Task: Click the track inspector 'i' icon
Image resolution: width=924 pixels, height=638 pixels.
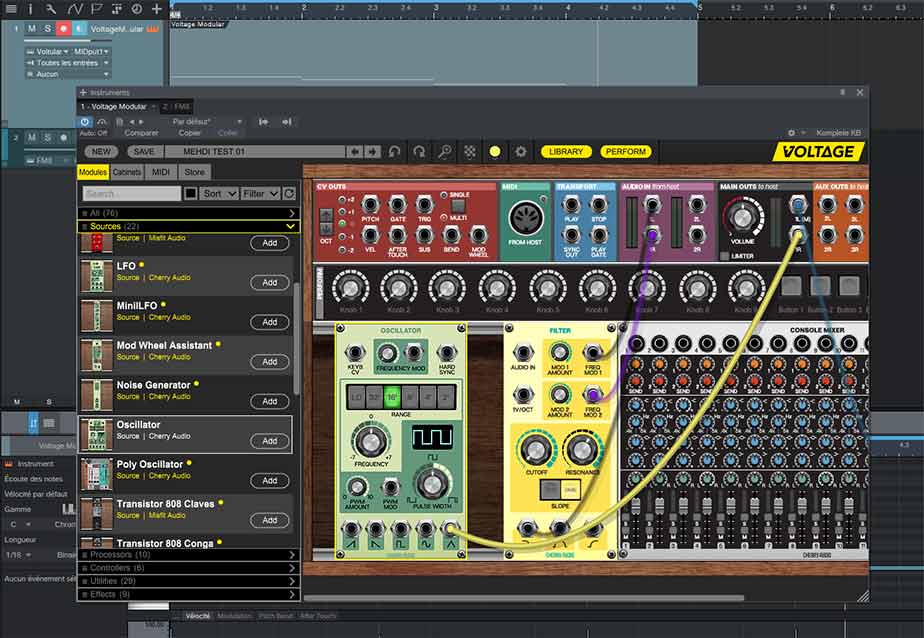Action: pyautogui.click(x=31, y=8)
